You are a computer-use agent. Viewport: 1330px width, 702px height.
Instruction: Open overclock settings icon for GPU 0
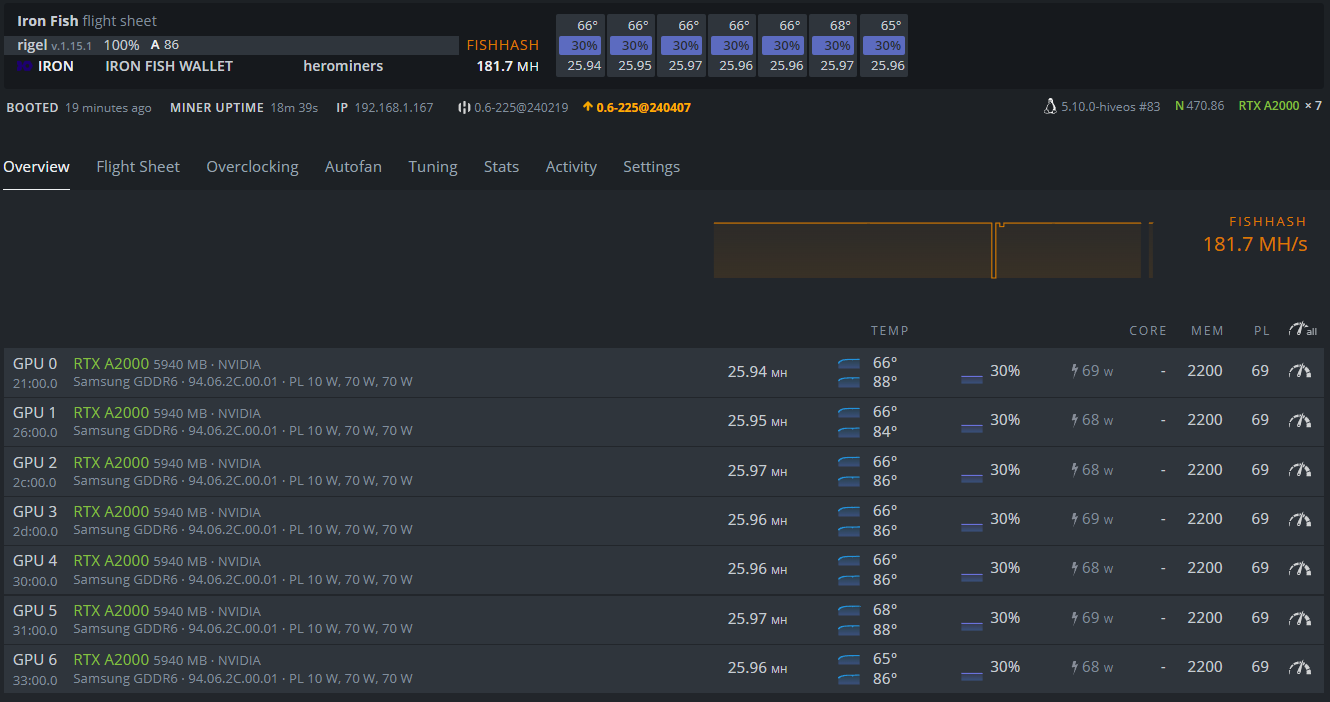pos(1300,371)
